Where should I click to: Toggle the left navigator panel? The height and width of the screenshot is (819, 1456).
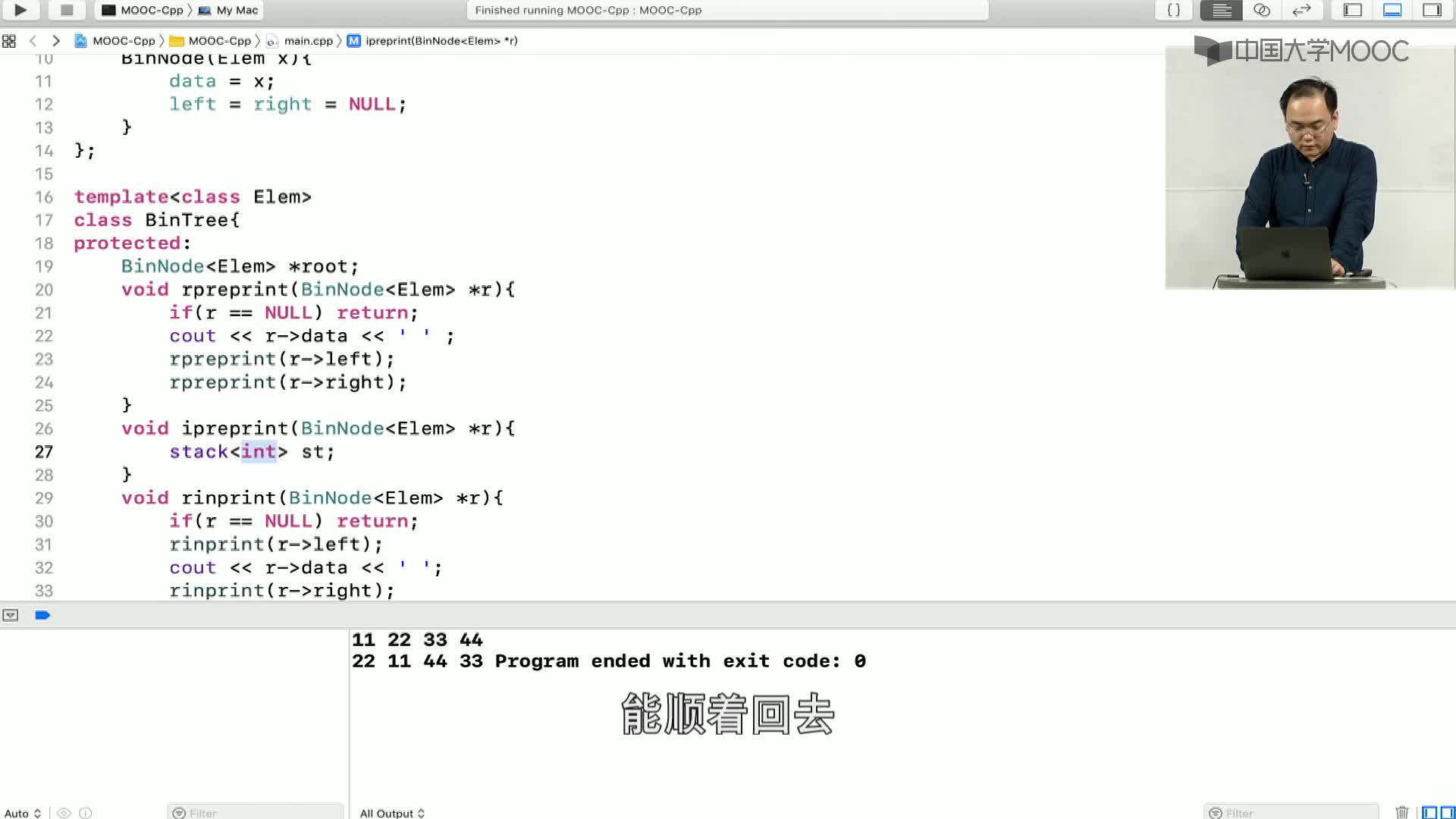coord(1353,10)
